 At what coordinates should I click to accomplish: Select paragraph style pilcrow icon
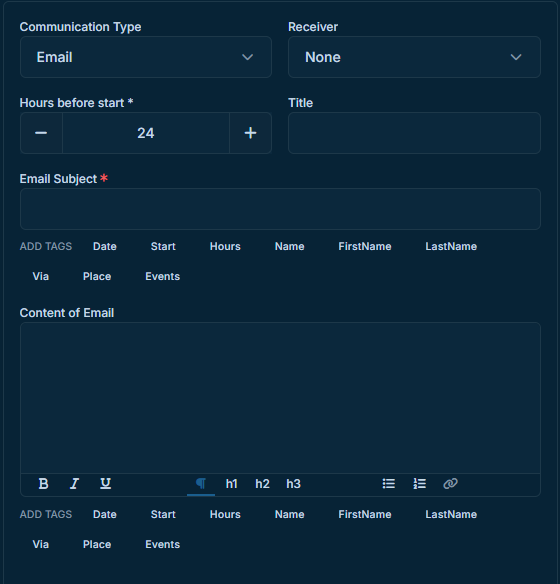[x=201, y=484]
